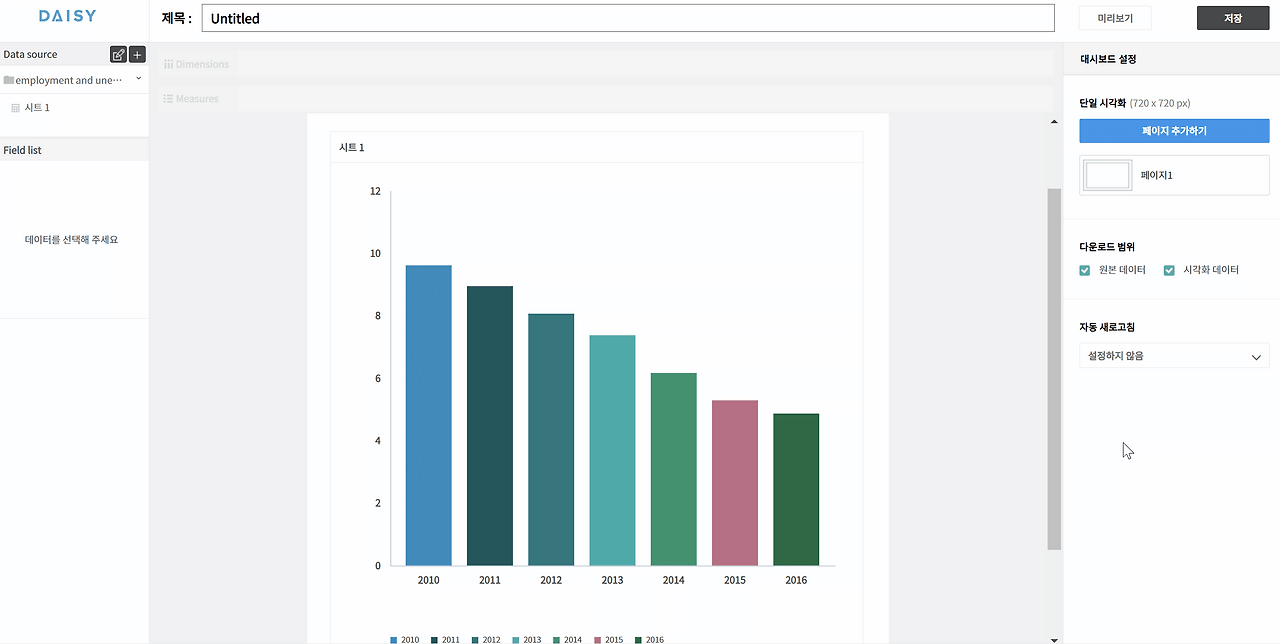This screenshot has height=644, width=1280.
Task: Click the y-axis value 10
Action: tap(375, 253)
